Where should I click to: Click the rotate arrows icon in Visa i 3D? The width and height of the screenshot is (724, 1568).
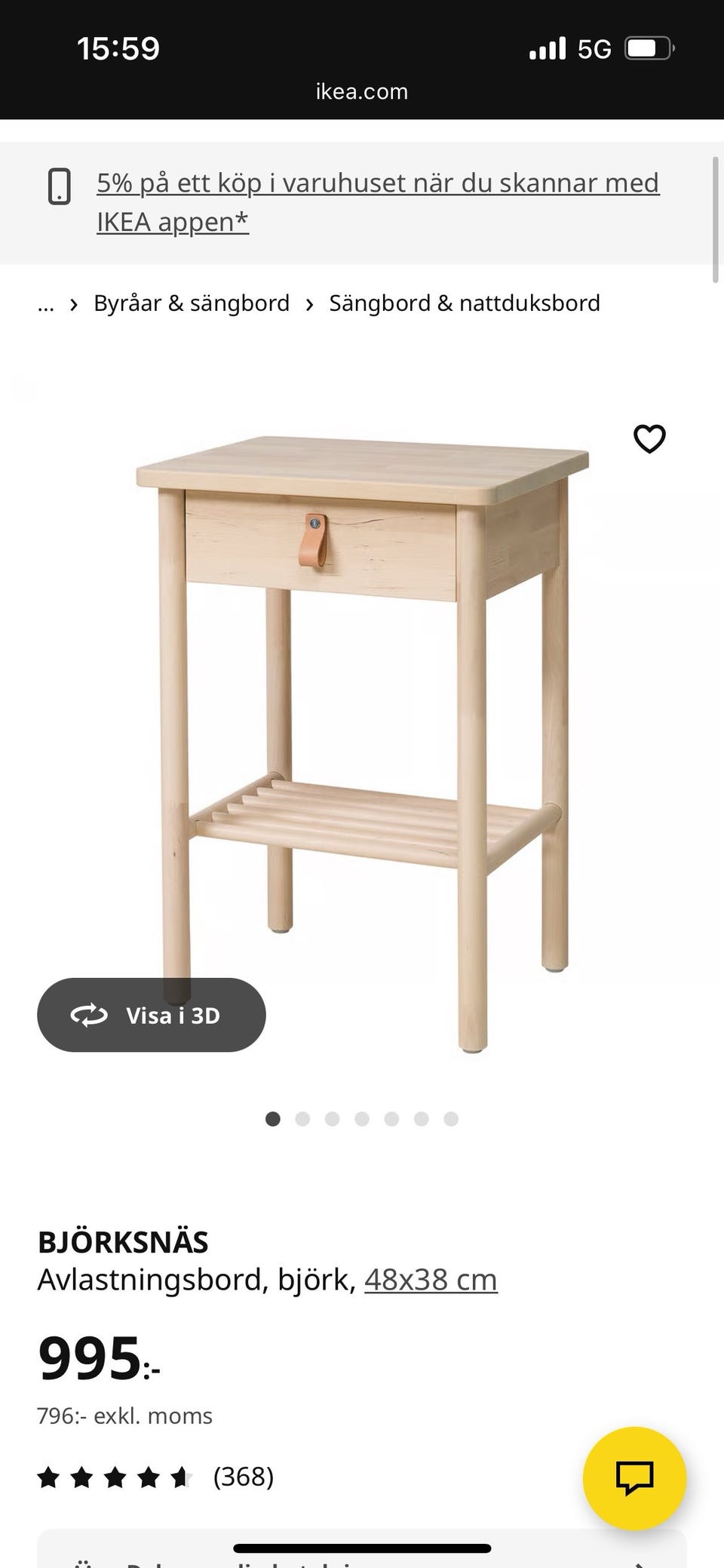click(89, 1015)
